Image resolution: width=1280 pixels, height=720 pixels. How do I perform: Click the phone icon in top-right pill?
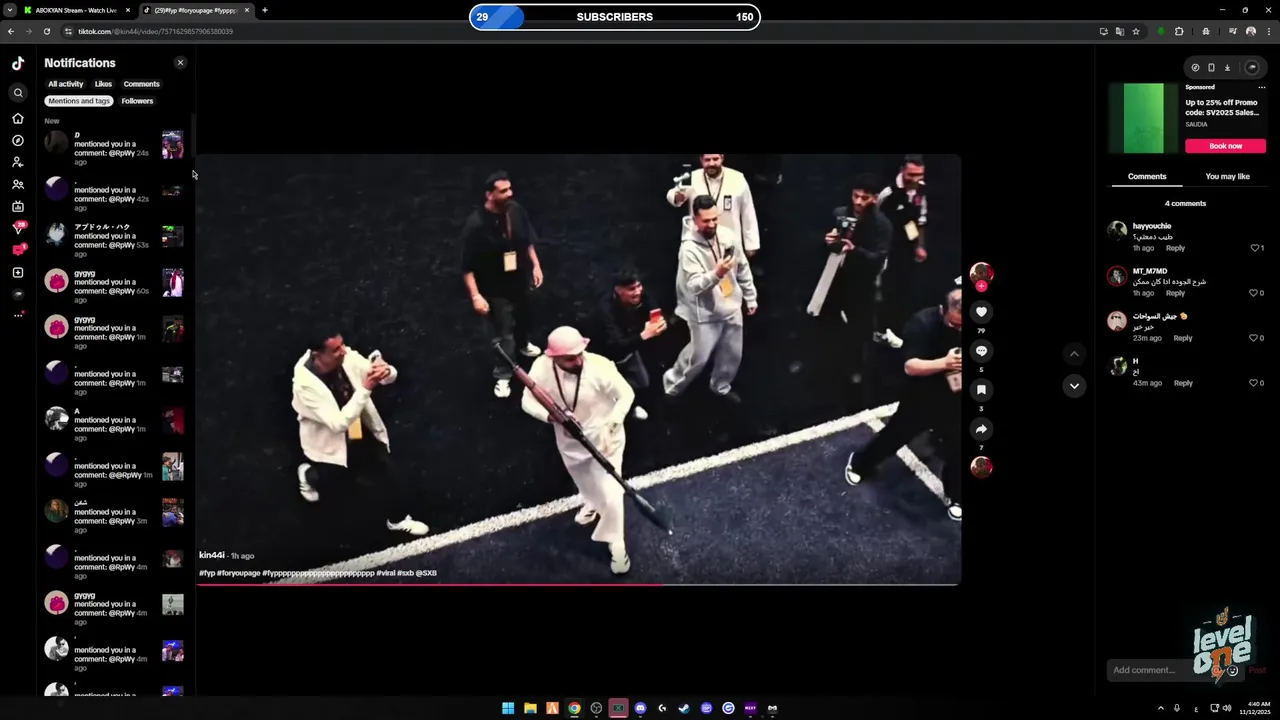click(x=1211, y=68)
